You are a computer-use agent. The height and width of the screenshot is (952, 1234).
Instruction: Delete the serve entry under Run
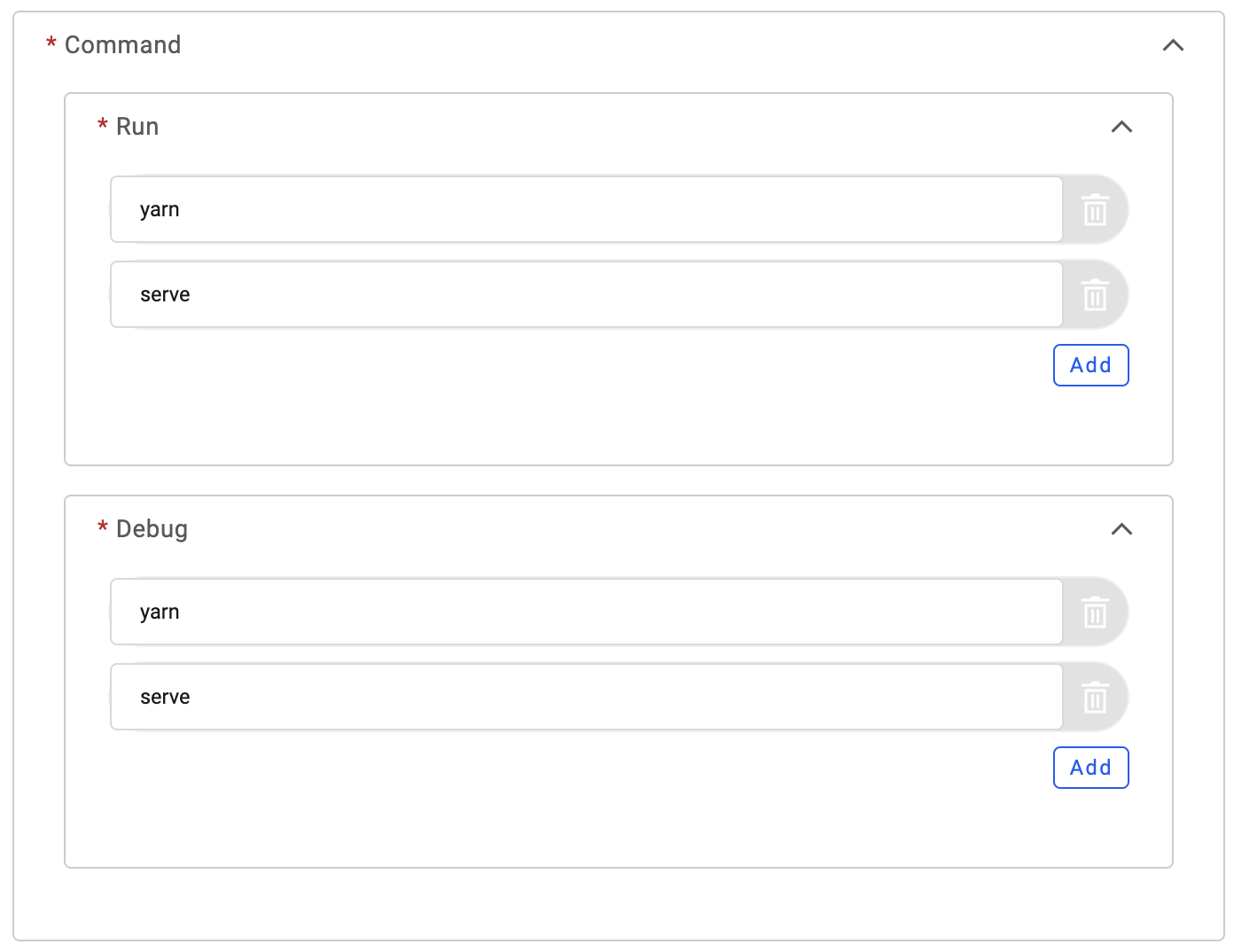(x=1096, y=295)
